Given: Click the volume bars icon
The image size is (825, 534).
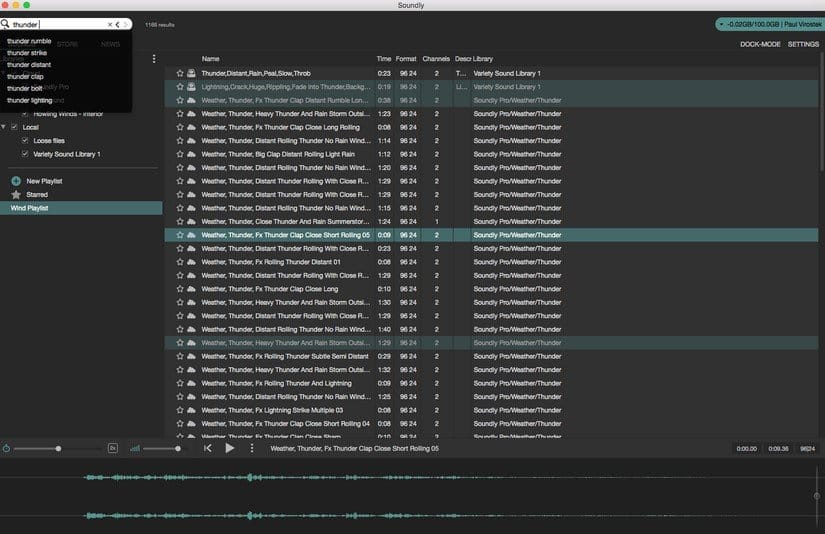Looking at the screenshot, I should pos(135,448).
